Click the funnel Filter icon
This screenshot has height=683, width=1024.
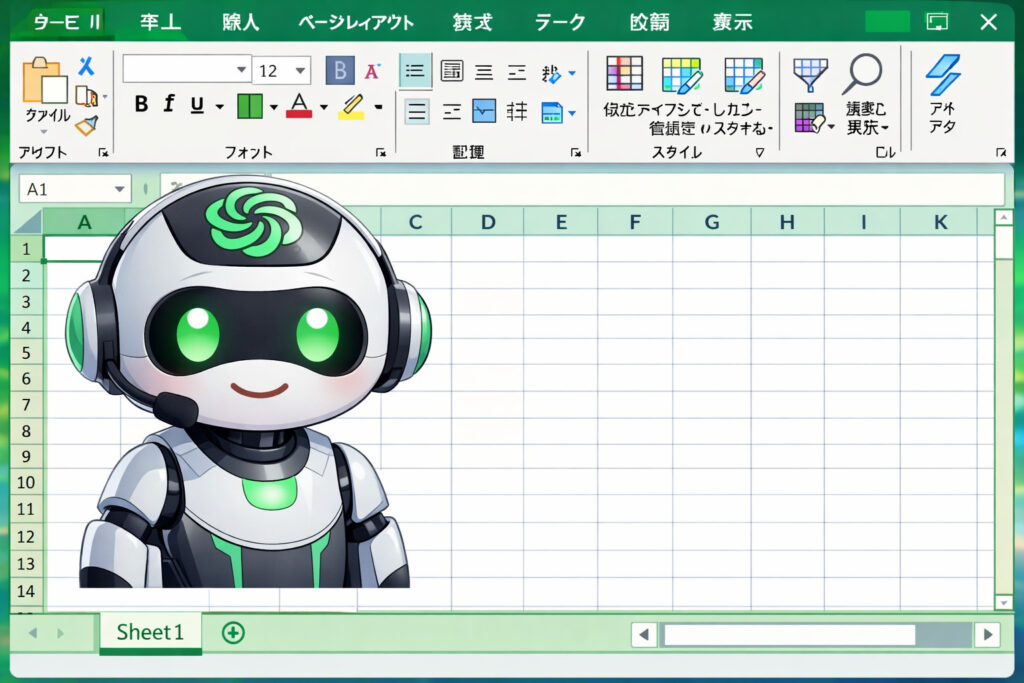(809, 74)
